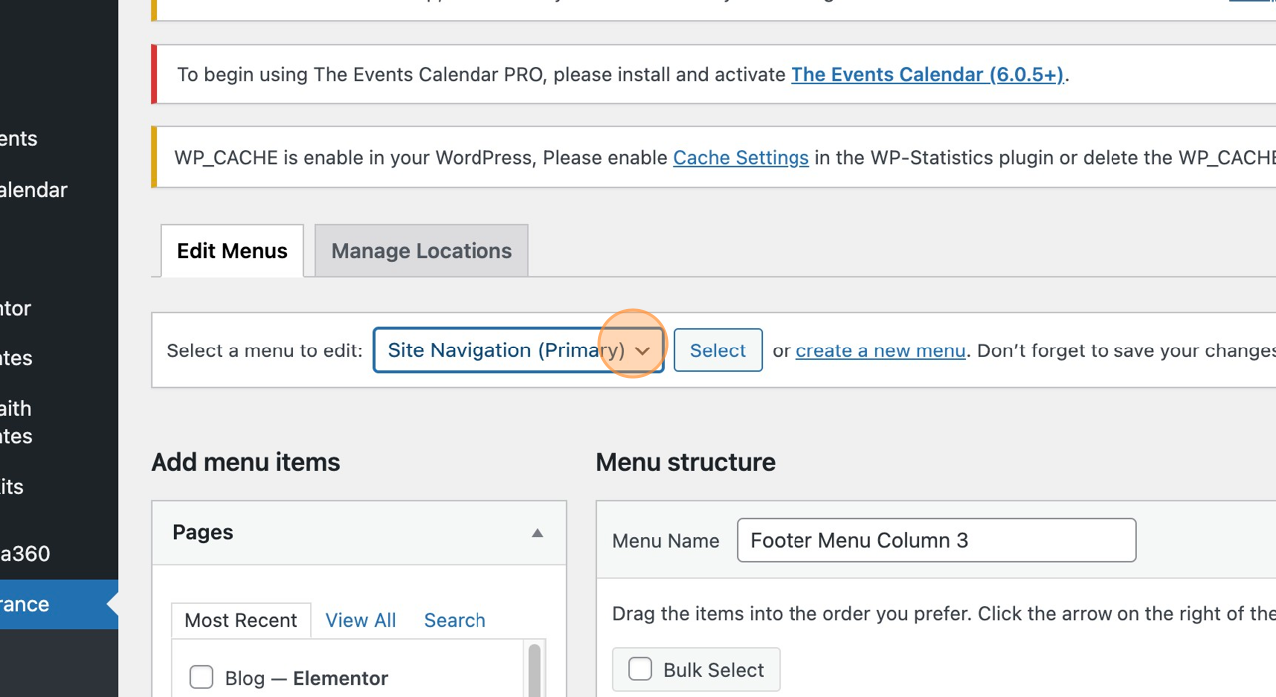This screenshot has width=1276, height=697.
Task: Switch to the Manage Locations tab
Action: click(421, 251)
